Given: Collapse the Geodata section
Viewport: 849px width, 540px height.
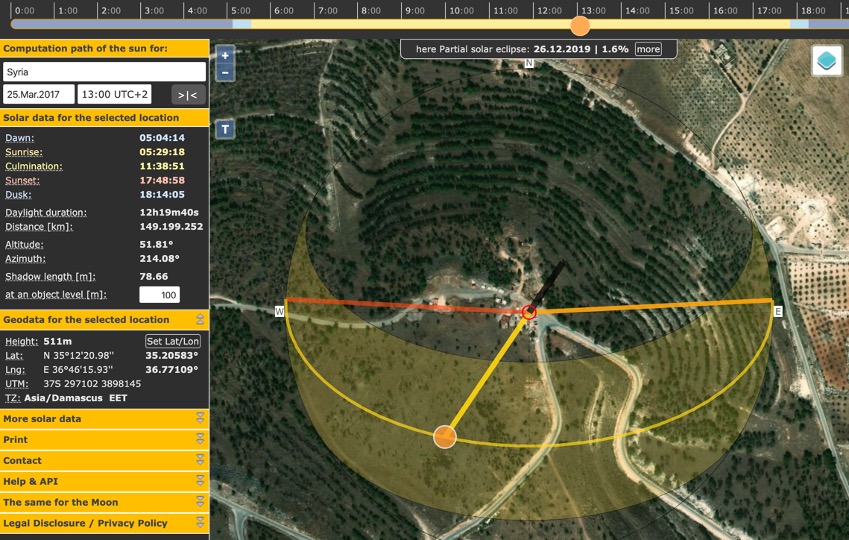Looking at the screenshot, I should (200, 320).
